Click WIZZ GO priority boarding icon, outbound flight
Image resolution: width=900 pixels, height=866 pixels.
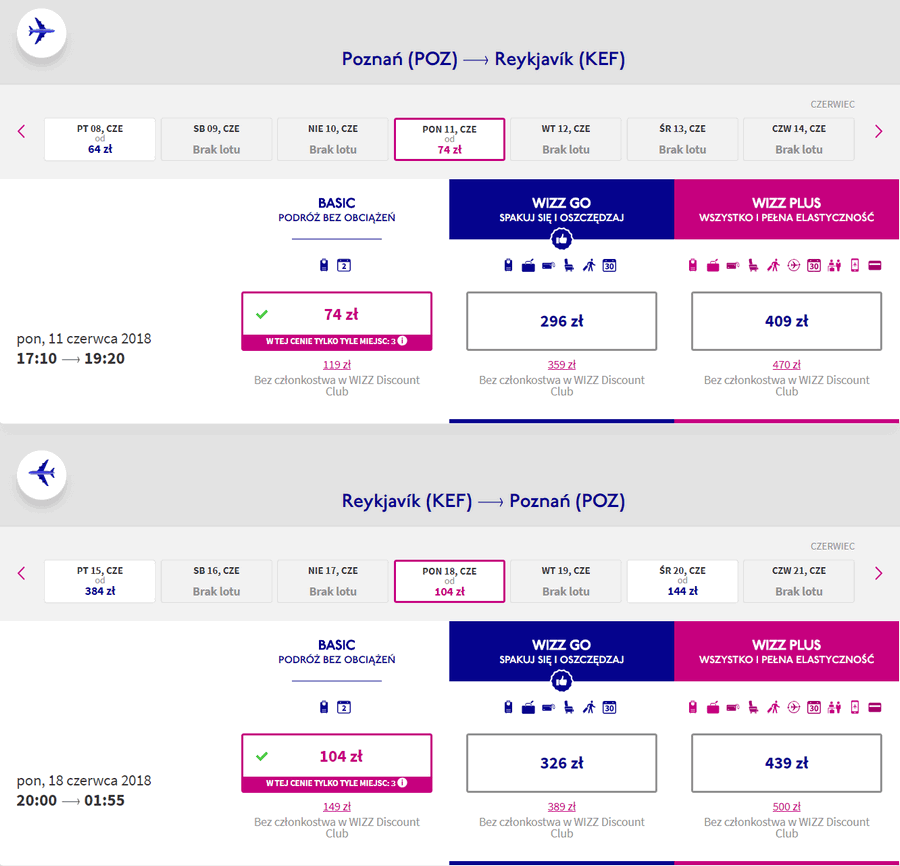(589, 266)
